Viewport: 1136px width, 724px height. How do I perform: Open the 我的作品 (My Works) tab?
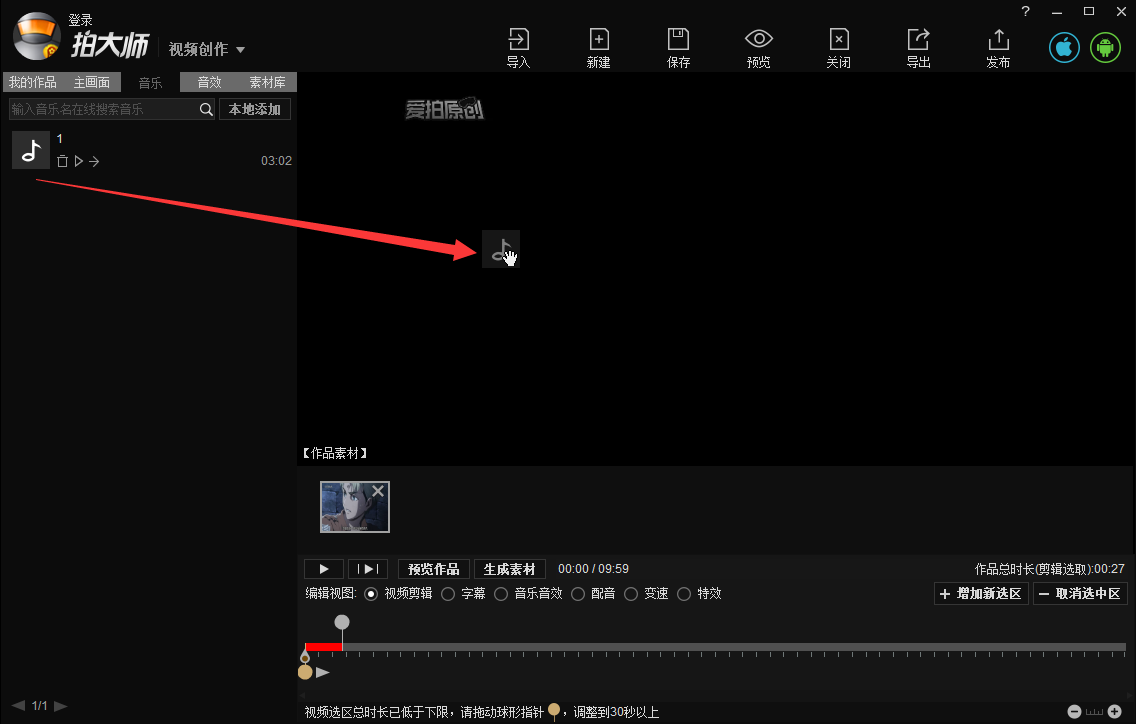32,82
